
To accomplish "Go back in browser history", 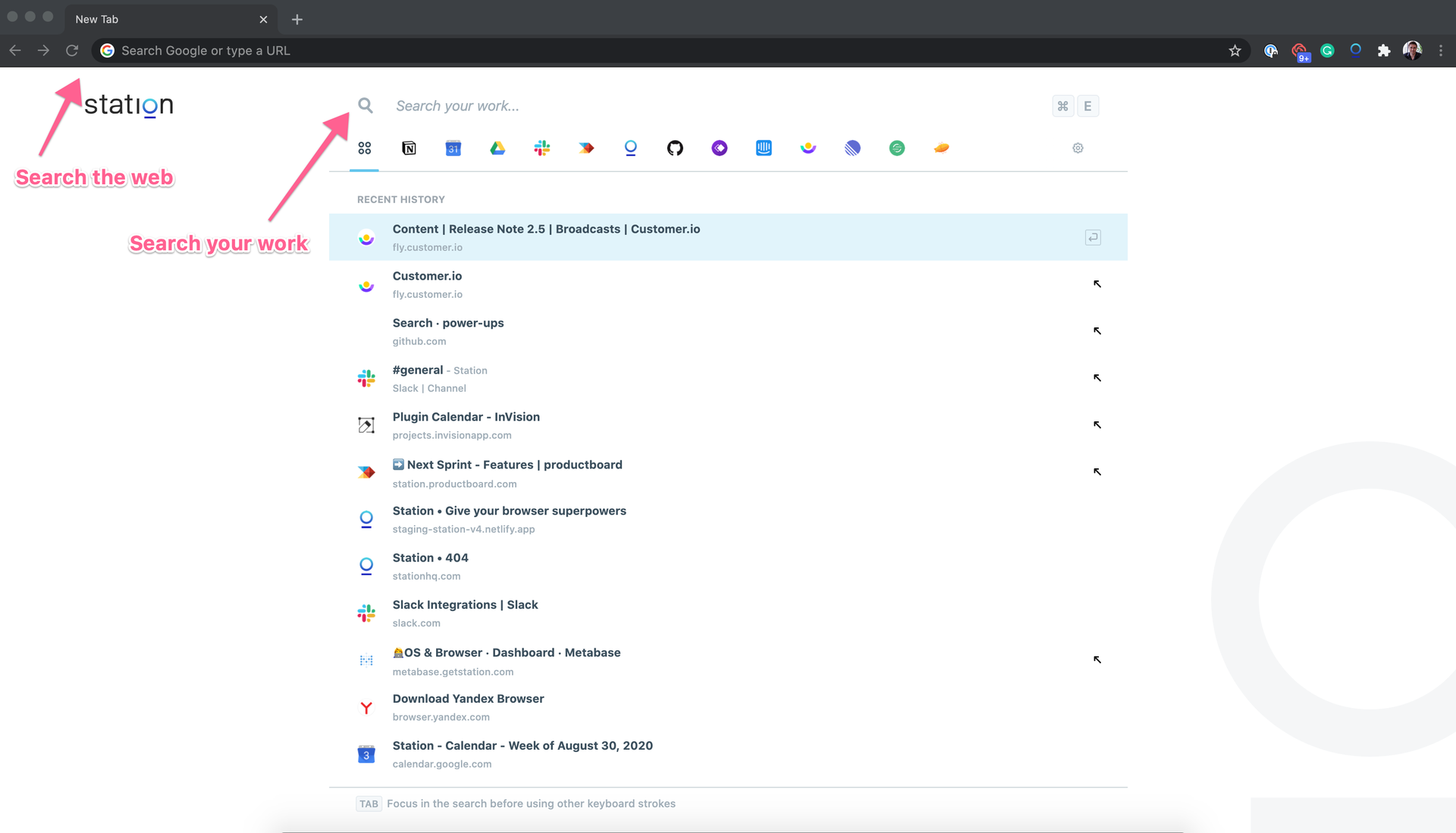I will coord(15,51).
